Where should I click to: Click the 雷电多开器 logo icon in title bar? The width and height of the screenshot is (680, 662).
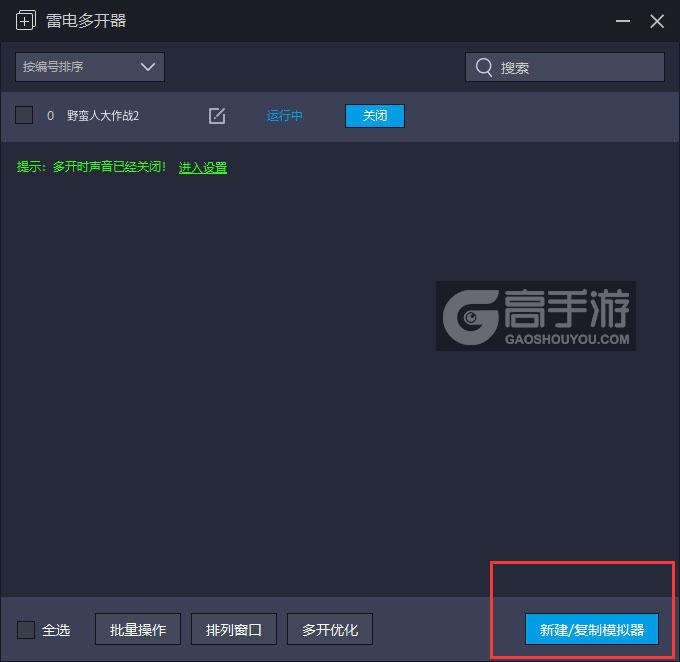pyautogui.click(x=26, y=20)
